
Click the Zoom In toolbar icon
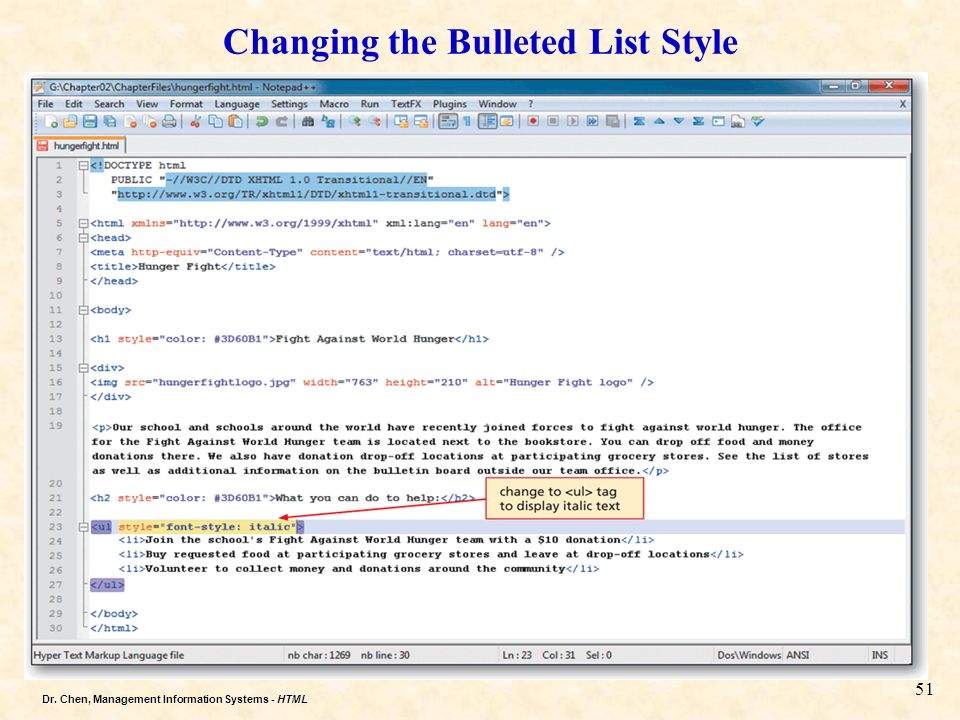pos(355,122)
